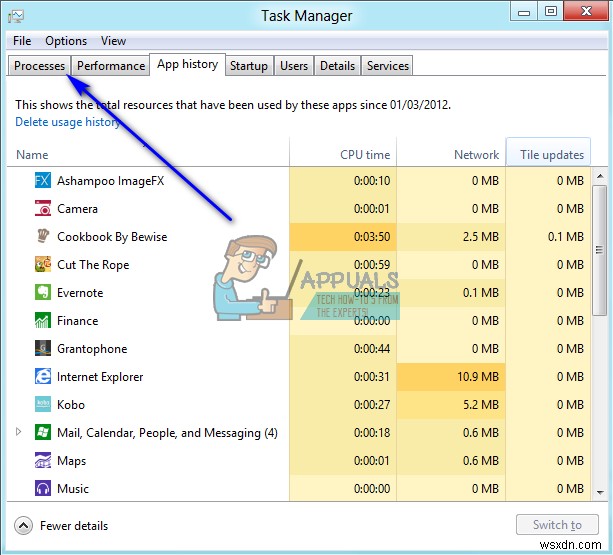Open the Services tab
The width and height of the screenshot is (613, 555).
tap(387, 66)
